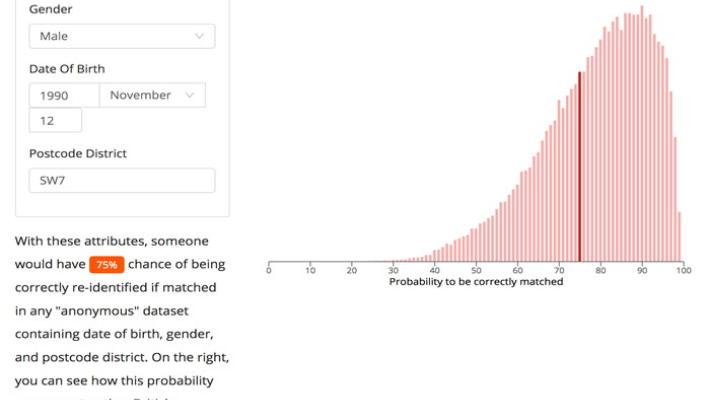Image resolution: width=710 pixels, height=400 pixels.
Task: Click the tallest histogram bar near 90
Action: 642,134
